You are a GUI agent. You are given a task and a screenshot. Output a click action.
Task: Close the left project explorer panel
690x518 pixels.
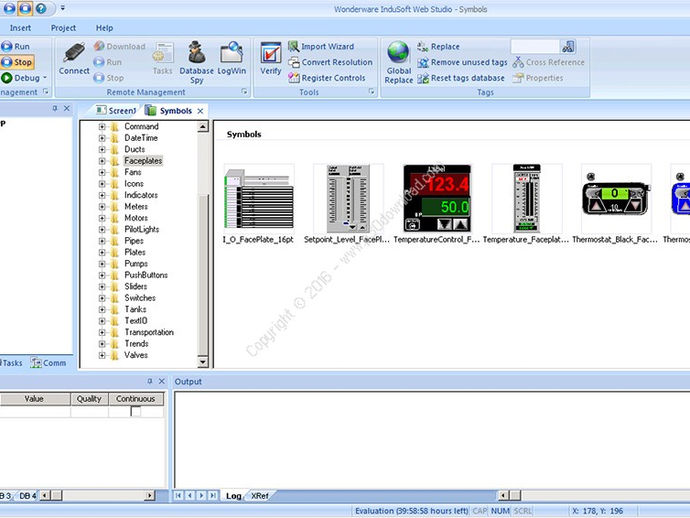(x=66, y=108)
